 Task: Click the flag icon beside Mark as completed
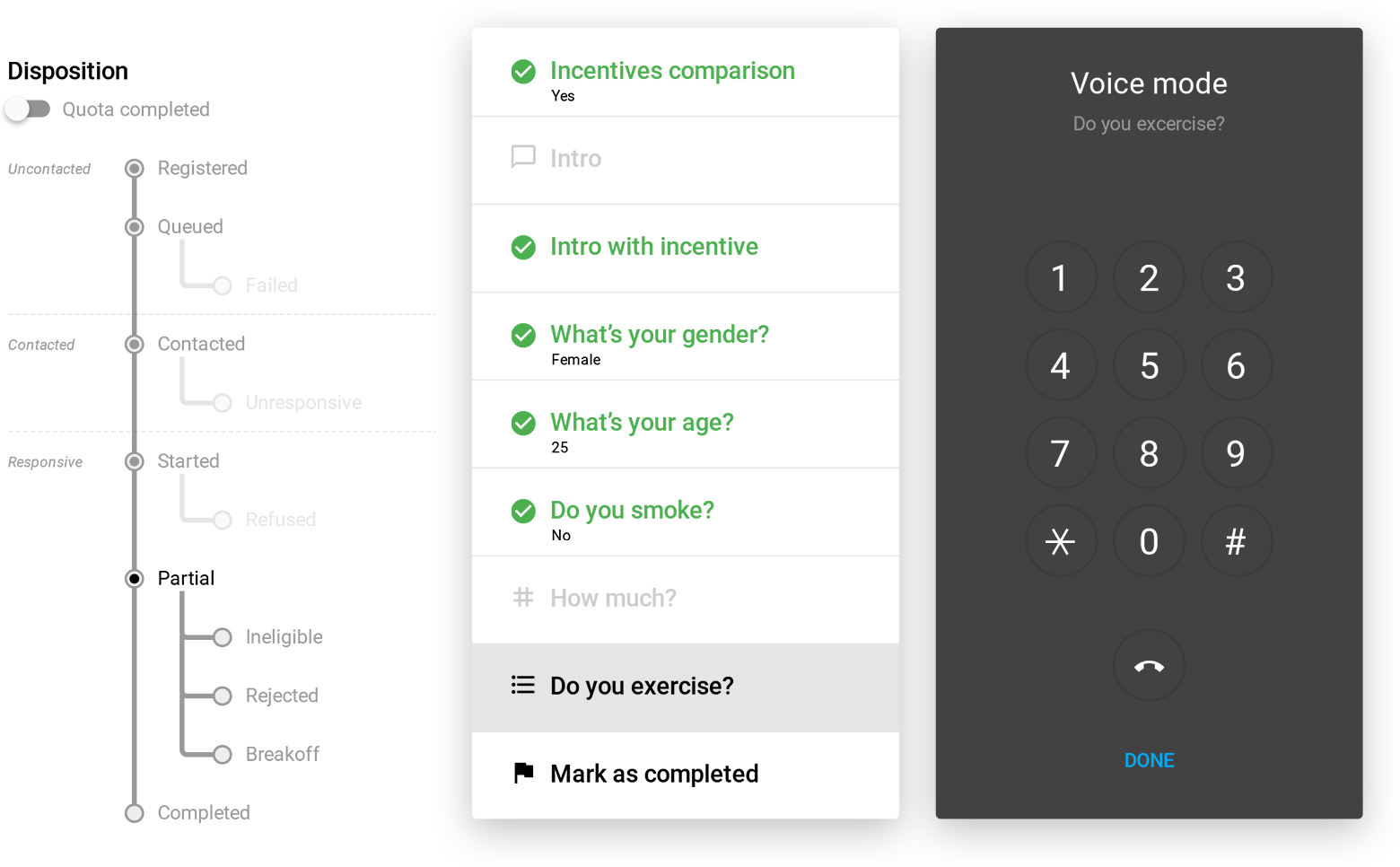tap(523, 773)
